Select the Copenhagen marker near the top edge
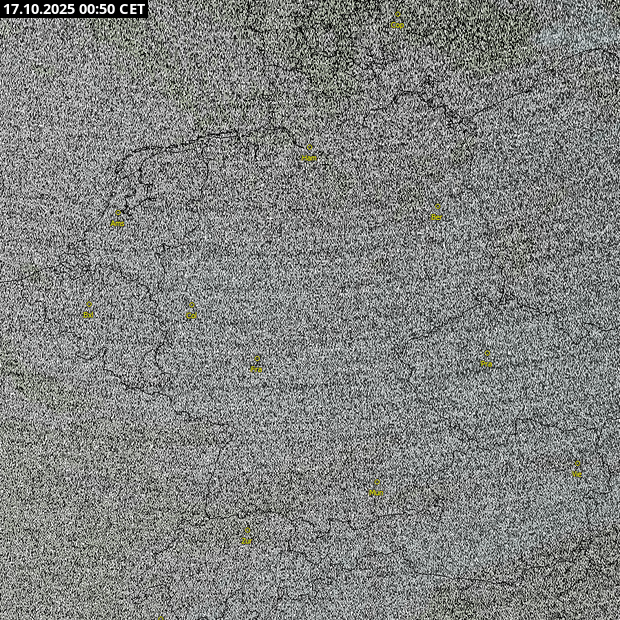Image resolution: width=620 pixels, height=620 pixels. (397, 15)
